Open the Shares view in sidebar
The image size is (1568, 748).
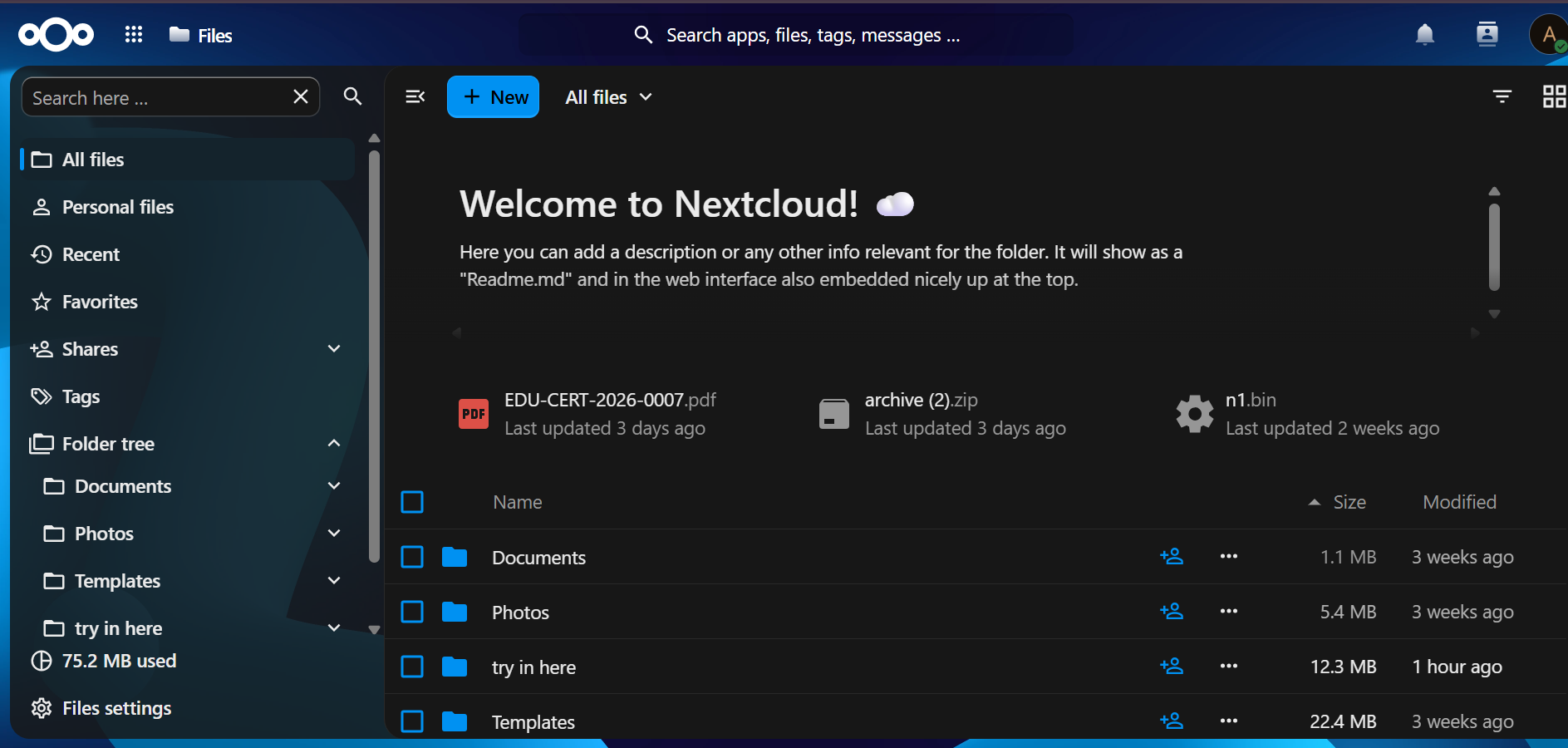tap(90, 349)
